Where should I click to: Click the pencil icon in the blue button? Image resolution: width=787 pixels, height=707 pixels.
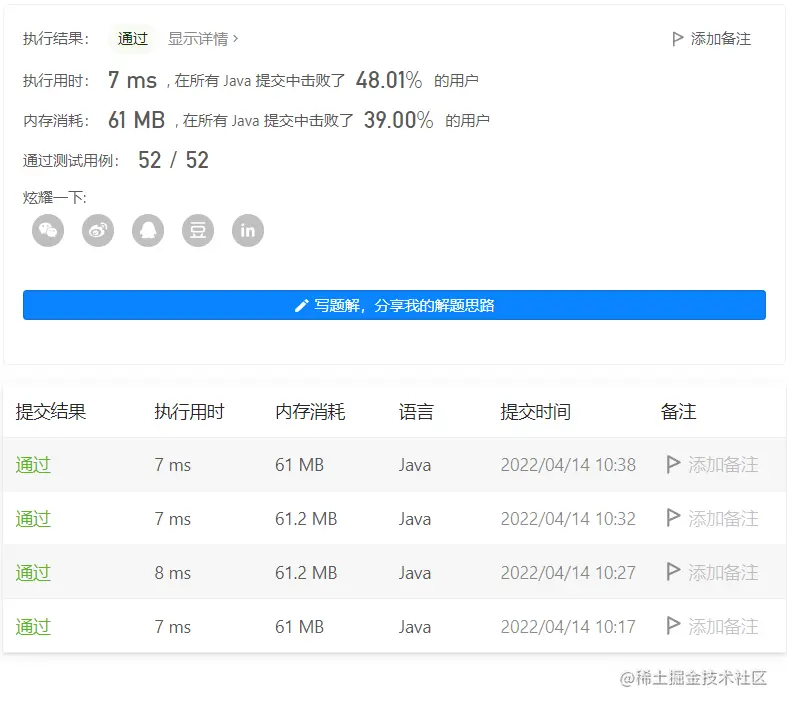pos(301,305)
